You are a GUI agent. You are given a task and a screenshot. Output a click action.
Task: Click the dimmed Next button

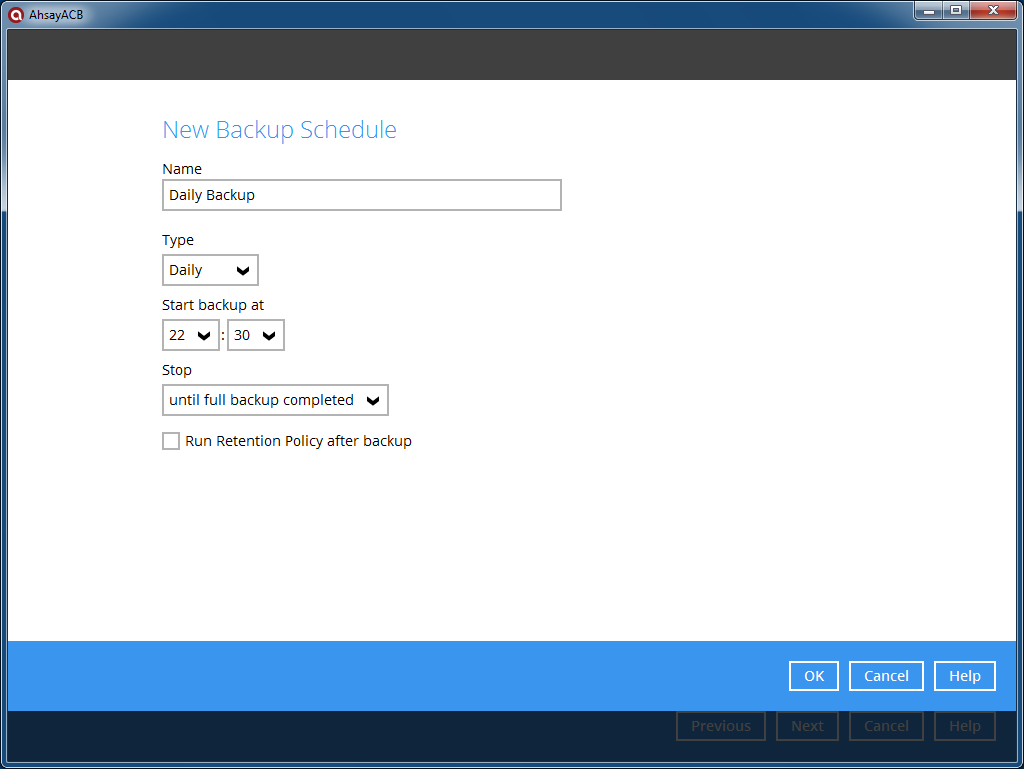(807, 726)
